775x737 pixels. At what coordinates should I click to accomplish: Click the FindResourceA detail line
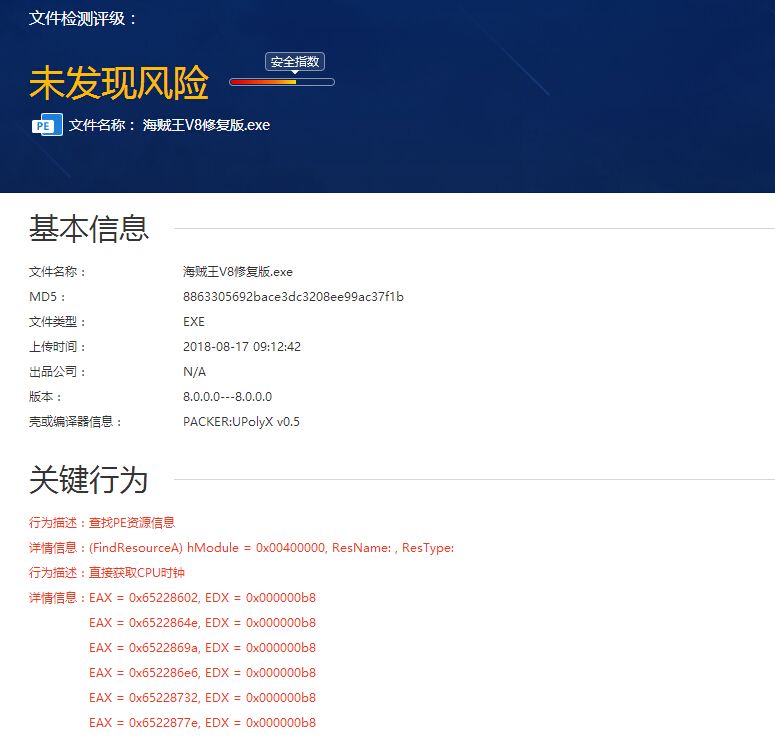click(271, 548)
